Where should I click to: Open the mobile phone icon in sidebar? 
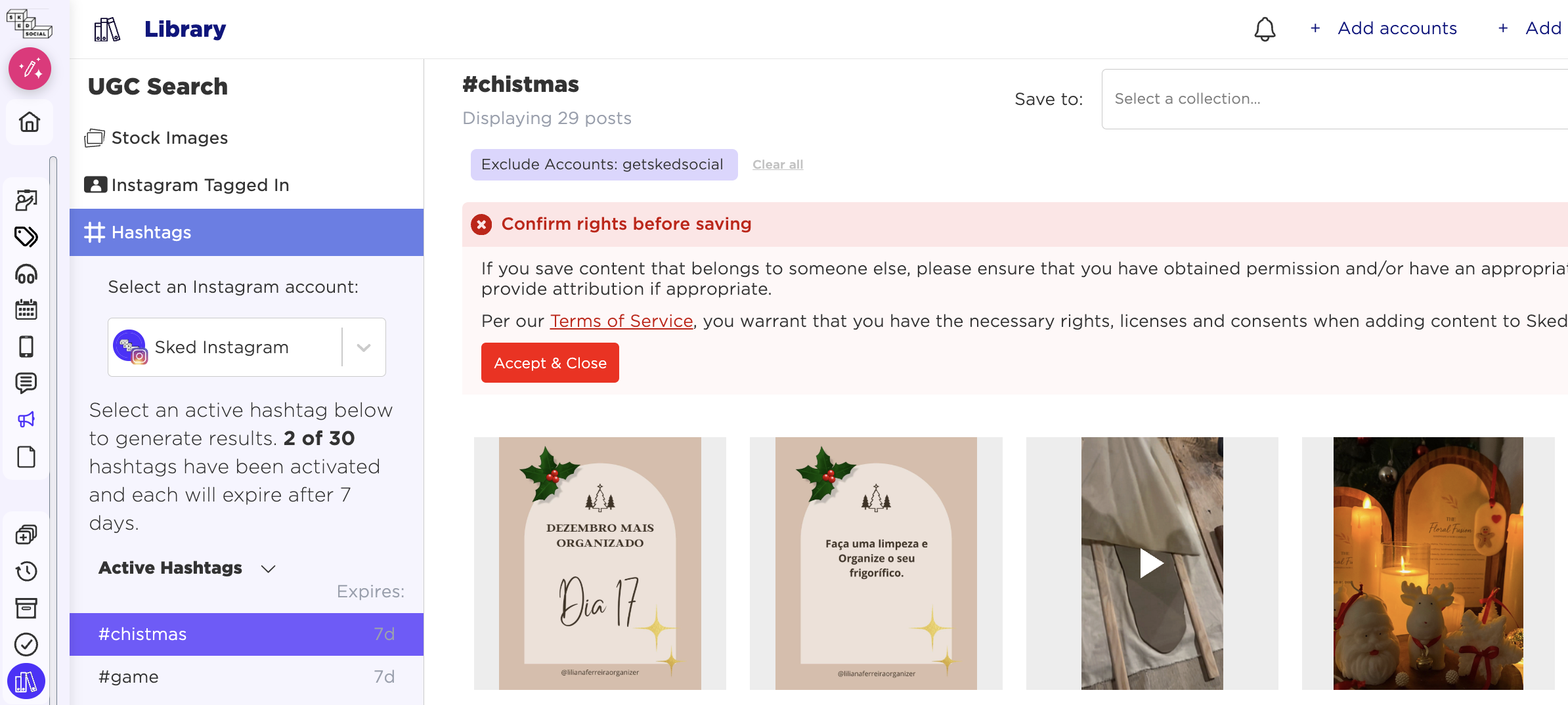[x=26, y=346]
